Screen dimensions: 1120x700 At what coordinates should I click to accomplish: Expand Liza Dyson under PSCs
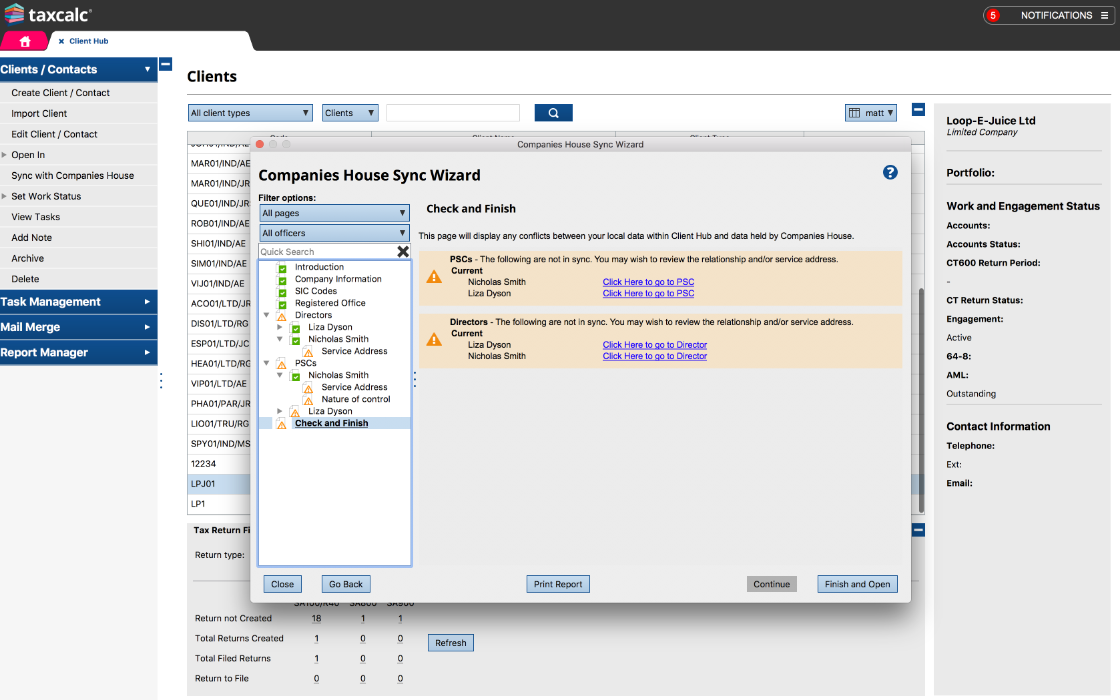point(280,411)
